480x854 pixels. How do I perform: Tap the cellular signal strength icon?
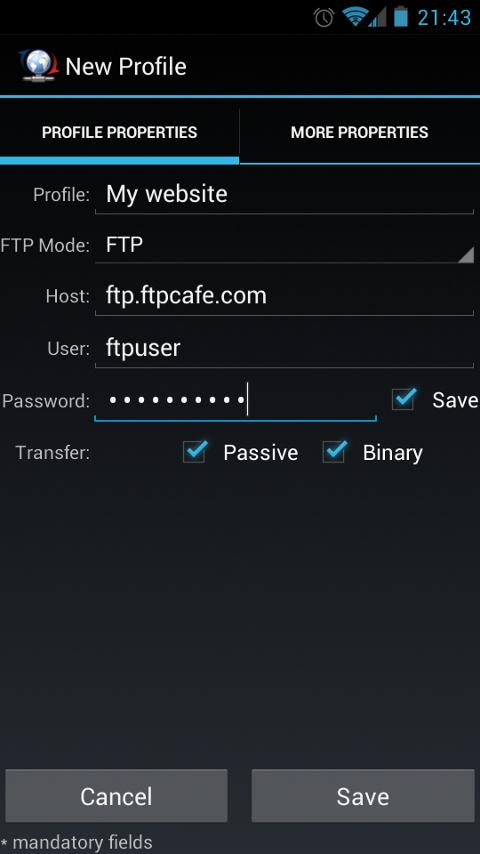[x=378, y=17]
